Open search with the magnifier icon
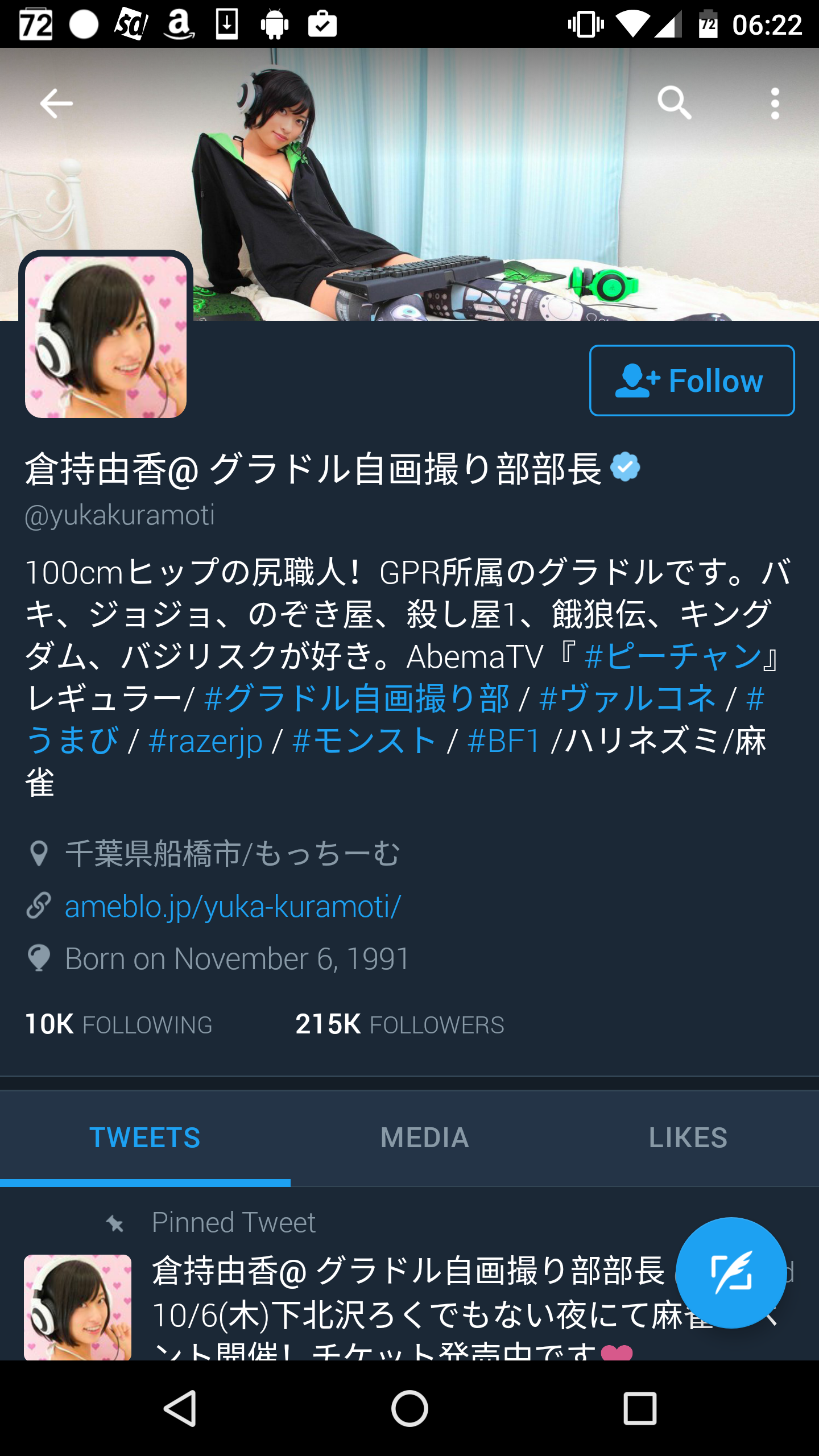Viewport: 819px width, 1456px height. pos(675,104)
